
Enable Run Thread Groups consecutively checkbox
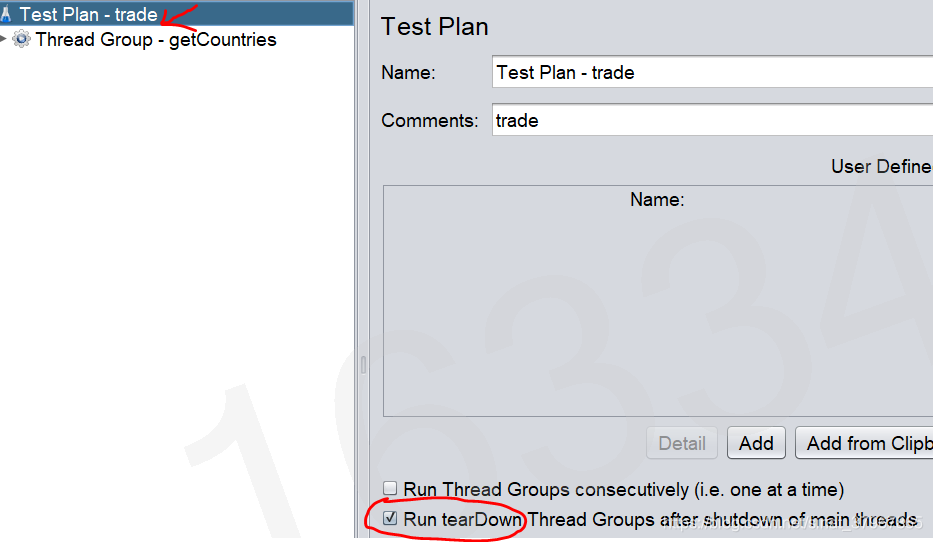point(390,488)
